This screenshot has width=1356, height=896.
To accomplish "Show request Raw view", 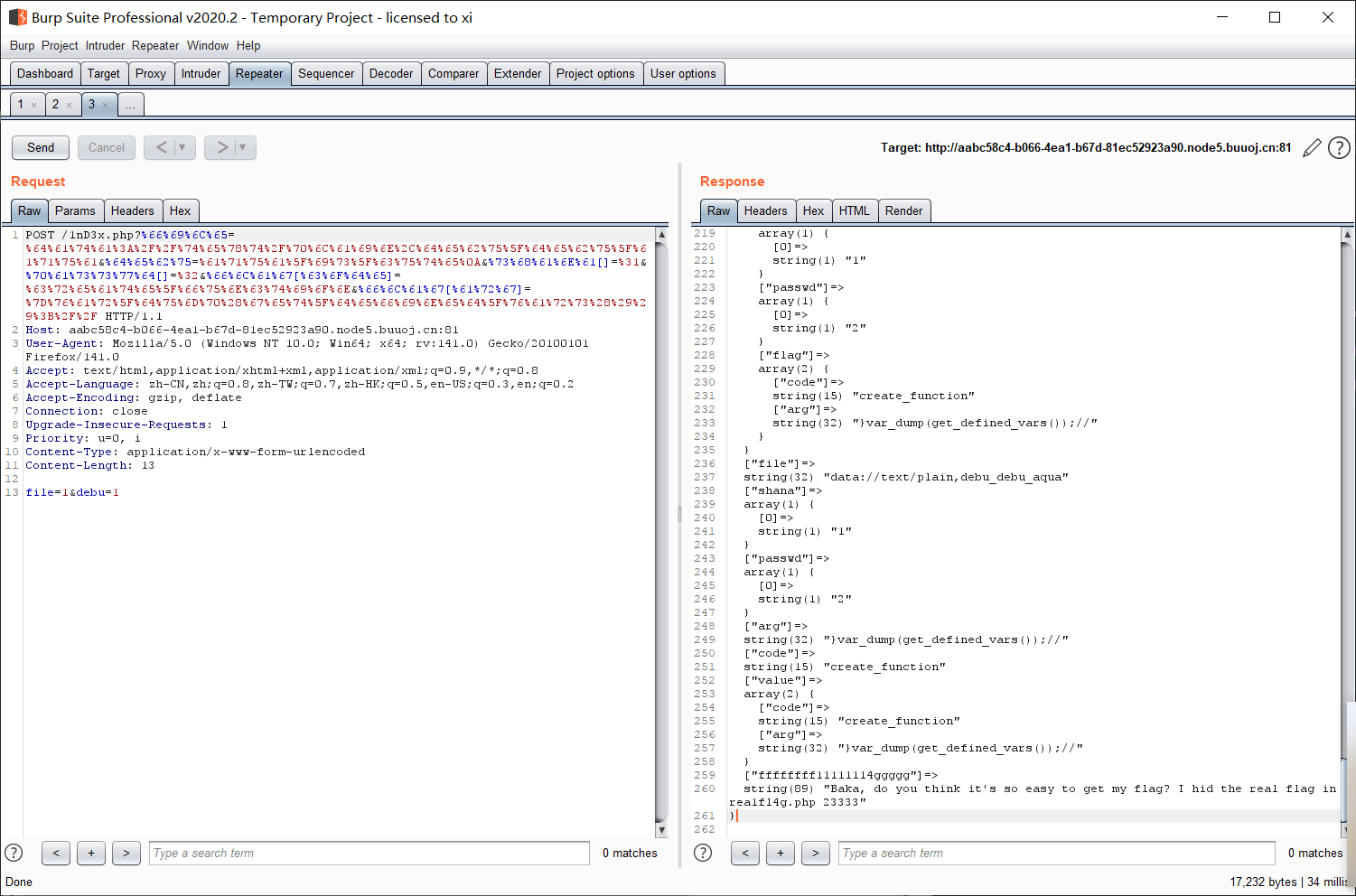I will click(29, 211).
